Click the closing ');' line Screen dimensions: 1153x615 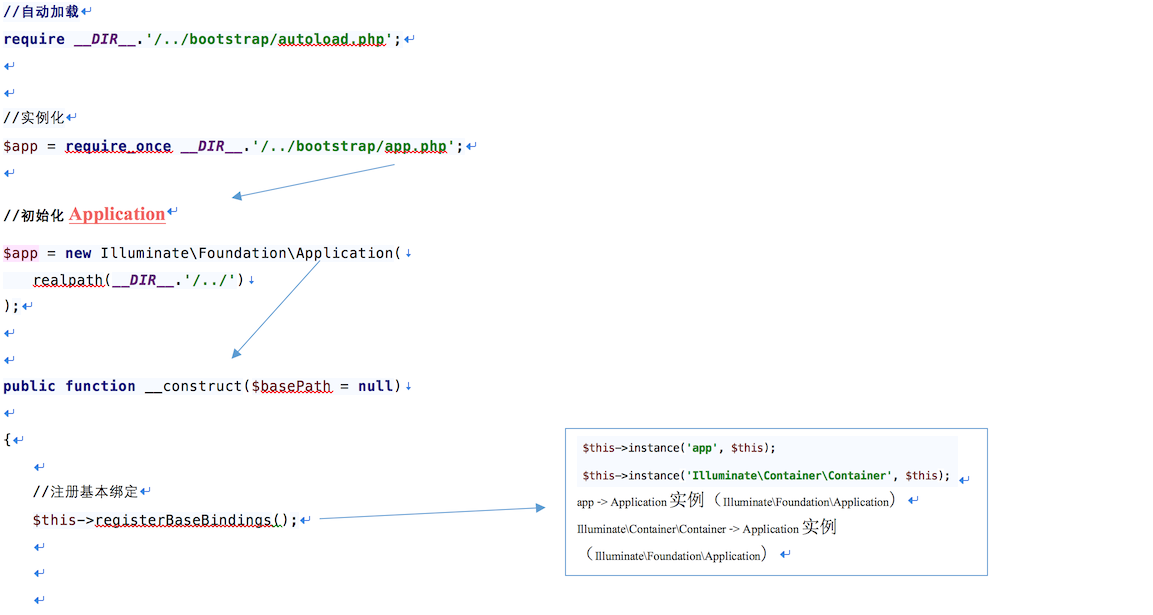11,306
